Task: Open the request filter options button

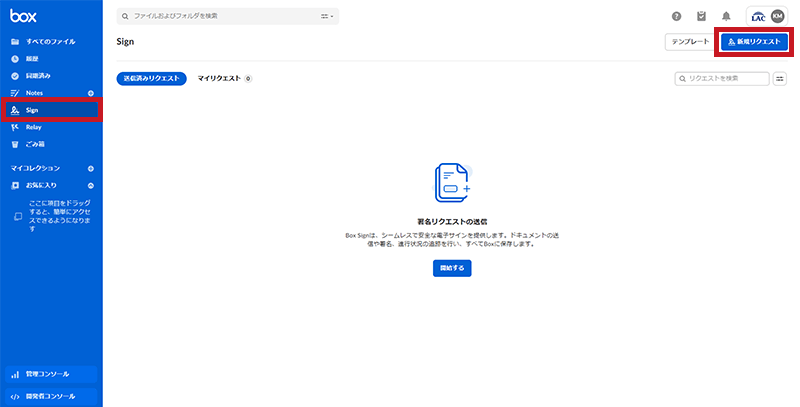Action: 780,79
